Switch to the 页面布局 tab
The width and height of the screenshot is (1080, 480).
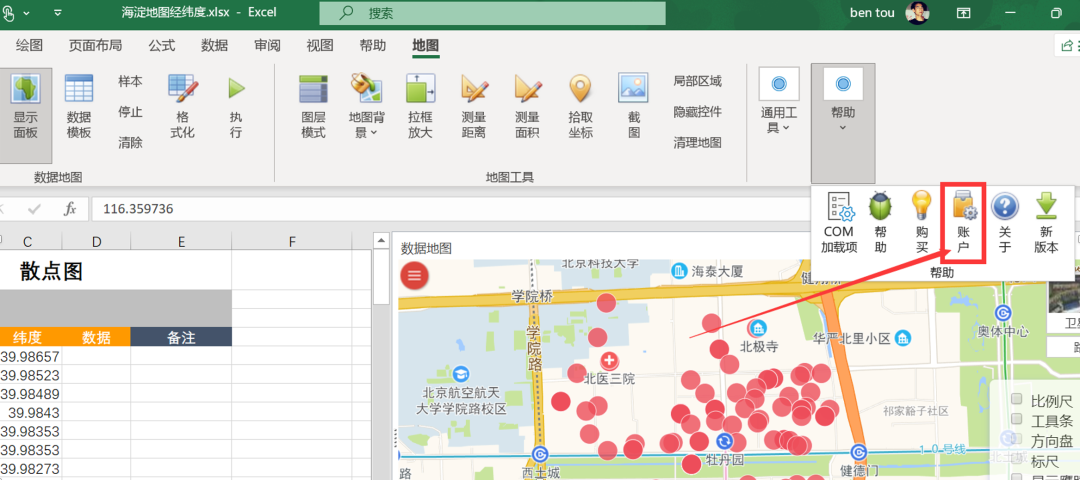pos(96,45)
